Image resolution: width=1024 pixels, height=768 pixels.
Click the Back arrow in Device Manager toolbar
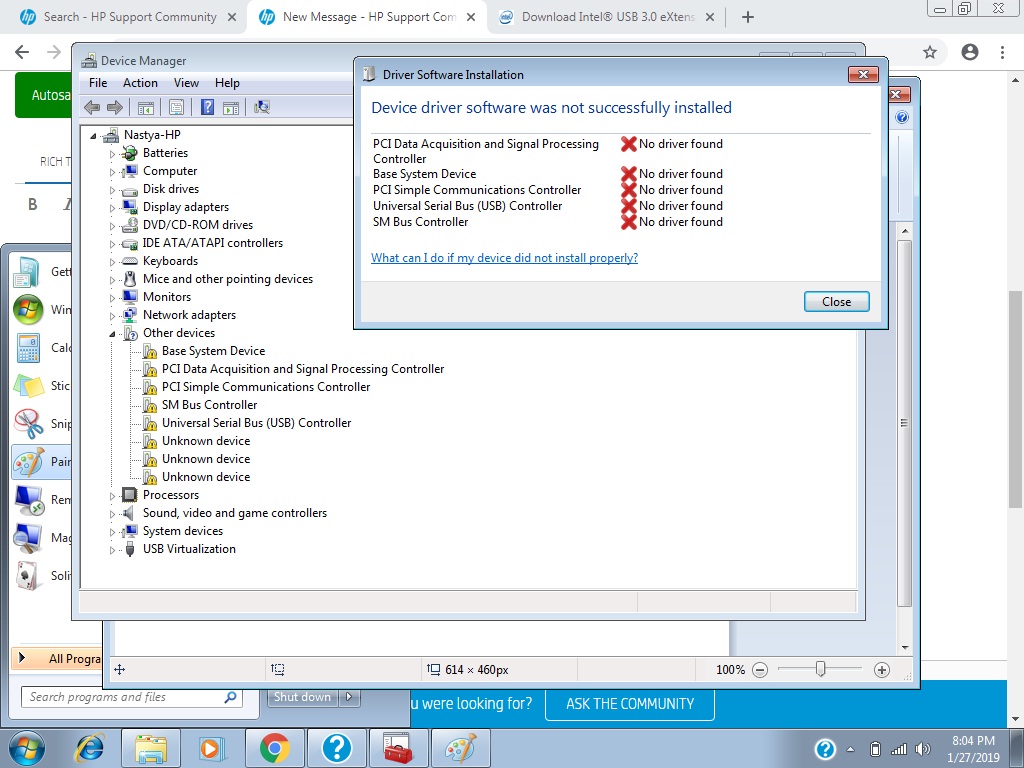pyautogui.click(x=93, y=107)
